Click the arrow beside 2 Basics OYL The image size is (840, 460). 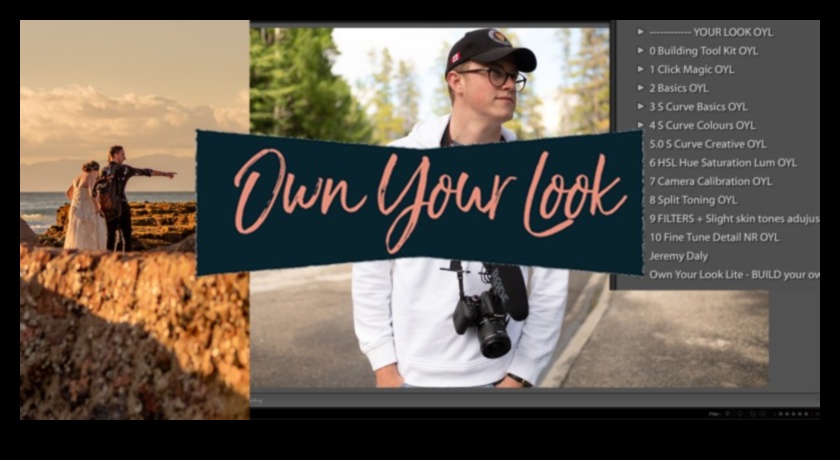tap(640, 88)
